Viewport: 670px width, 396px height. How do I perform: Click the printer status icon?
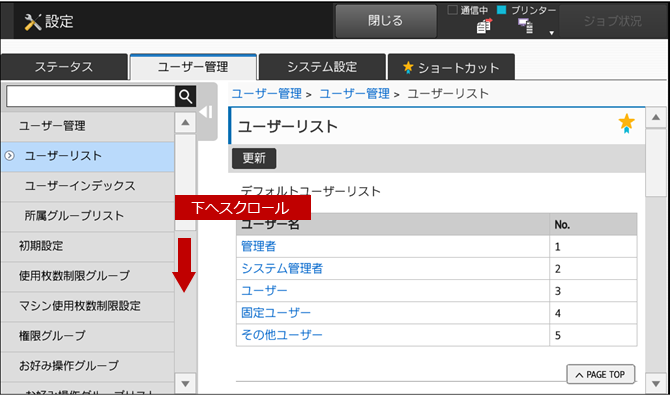(x=526, y=26)
